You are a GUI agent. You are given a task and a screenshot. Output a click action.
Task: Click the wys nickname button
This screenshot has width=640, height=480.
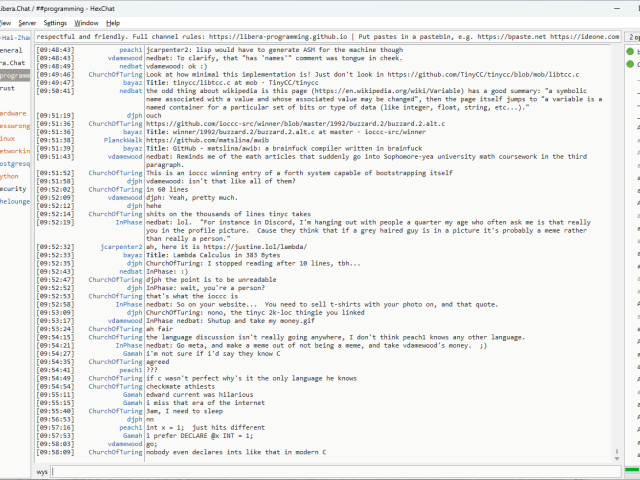point(42,471)
